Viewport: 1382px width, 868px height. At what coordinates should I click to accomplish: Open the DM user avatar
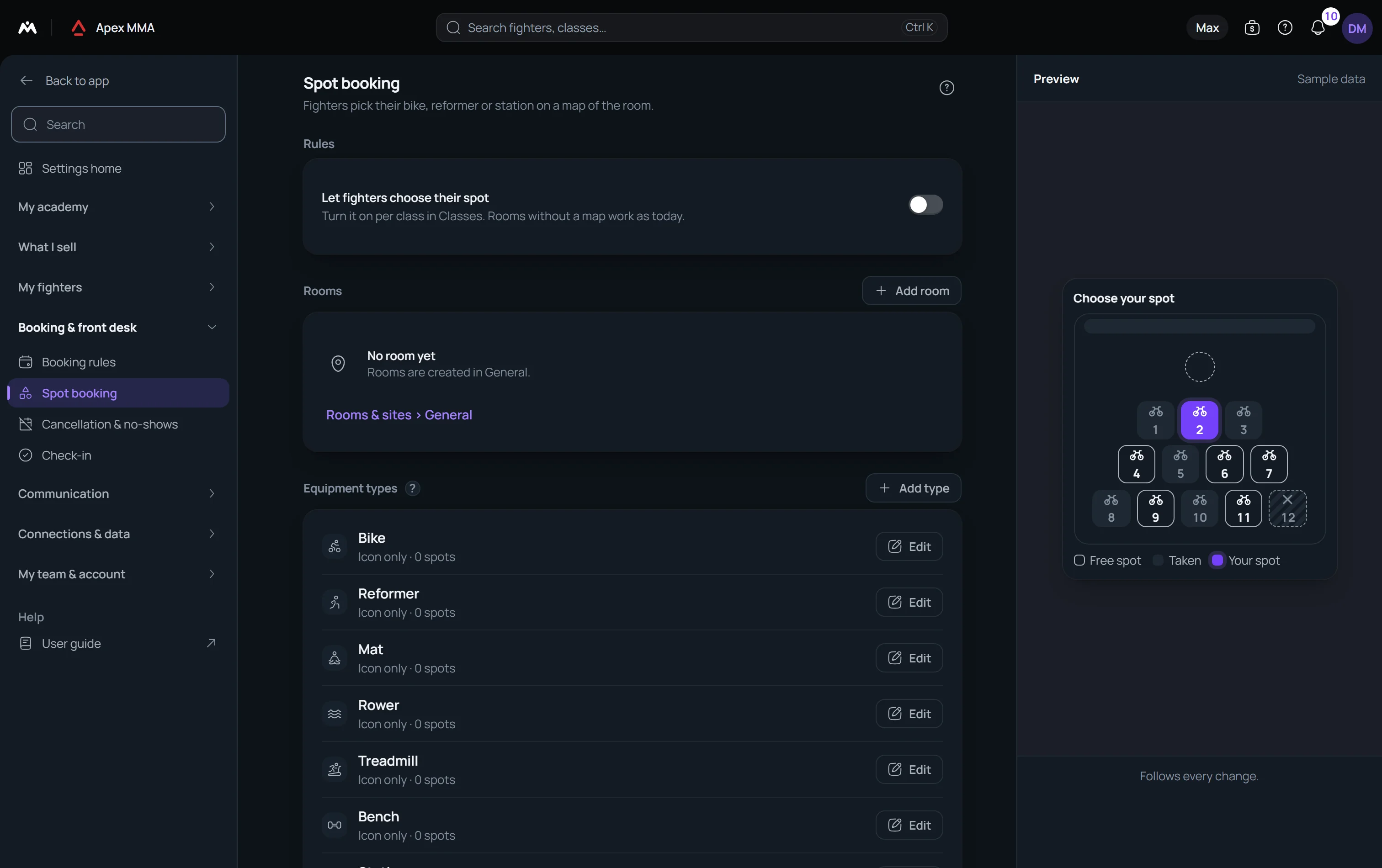click(1357, 28)
